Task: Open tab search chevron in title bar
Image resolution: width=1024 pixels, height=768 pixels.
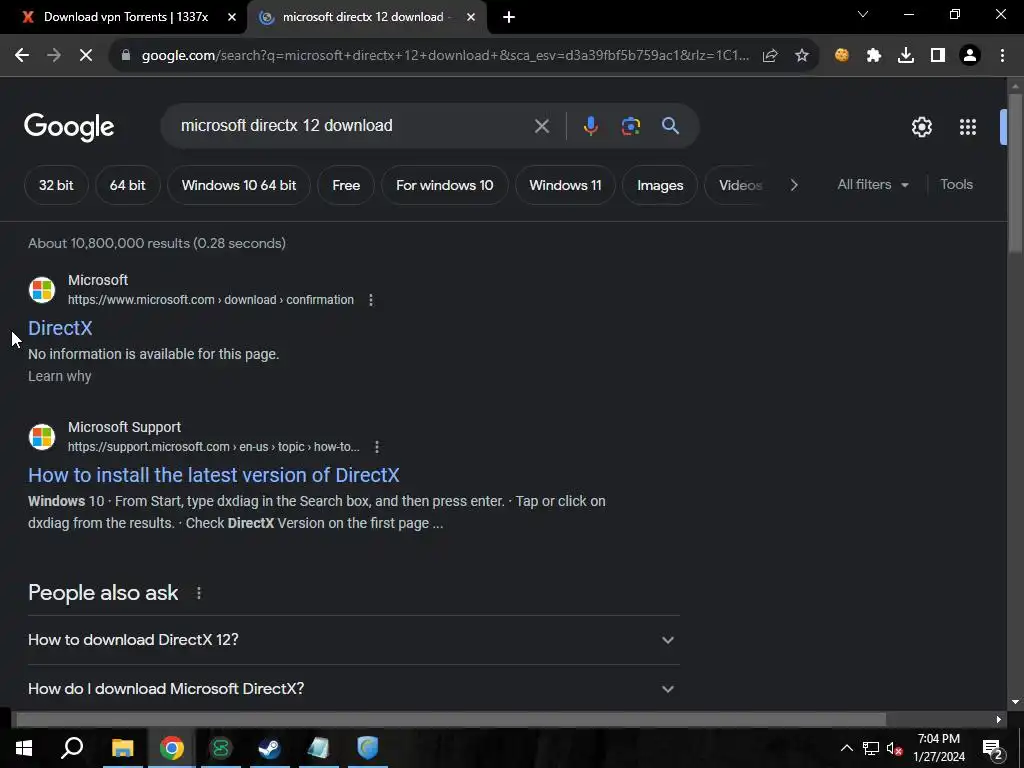Action: tap(863, 14)
